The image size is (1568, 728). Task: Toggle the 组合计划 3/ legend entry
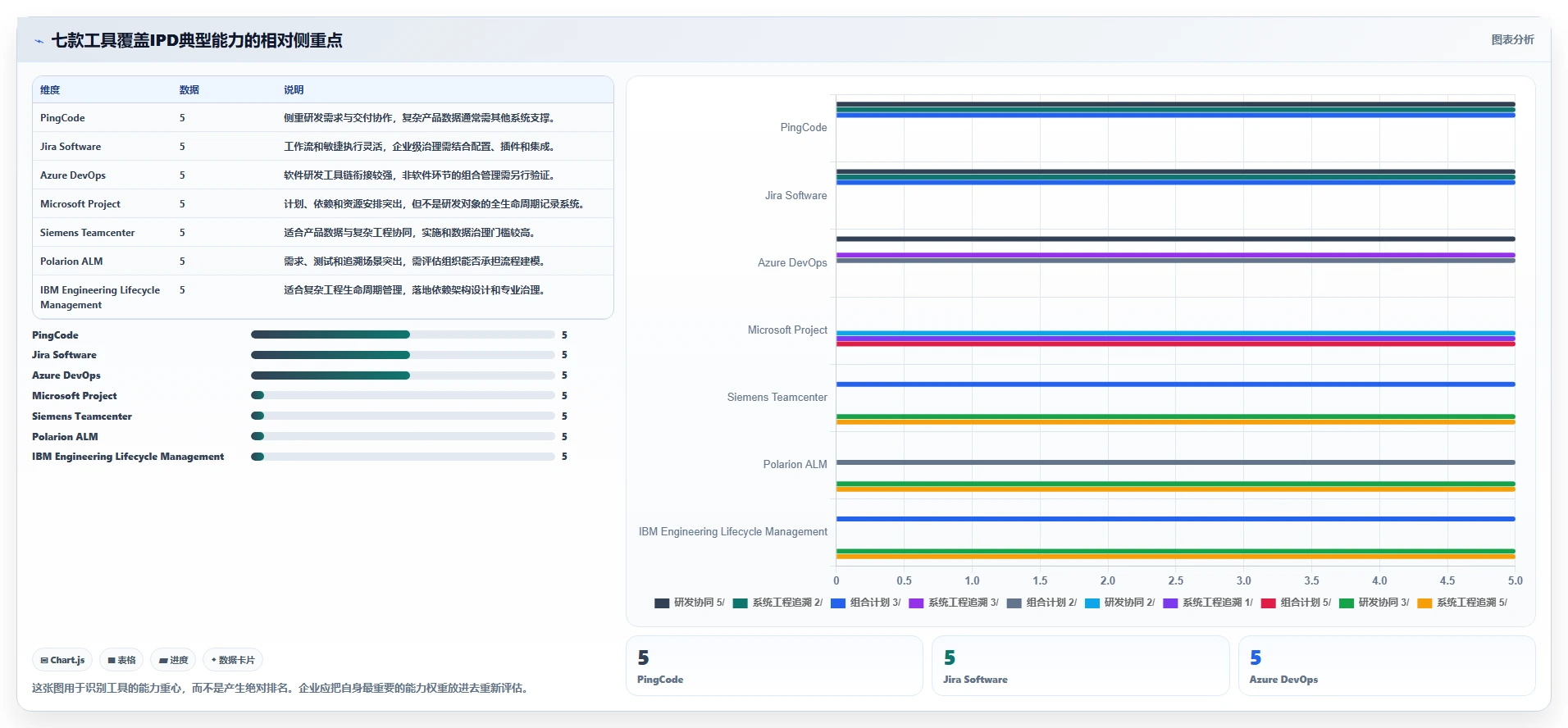pyautogui.click(x=866, y=603)
